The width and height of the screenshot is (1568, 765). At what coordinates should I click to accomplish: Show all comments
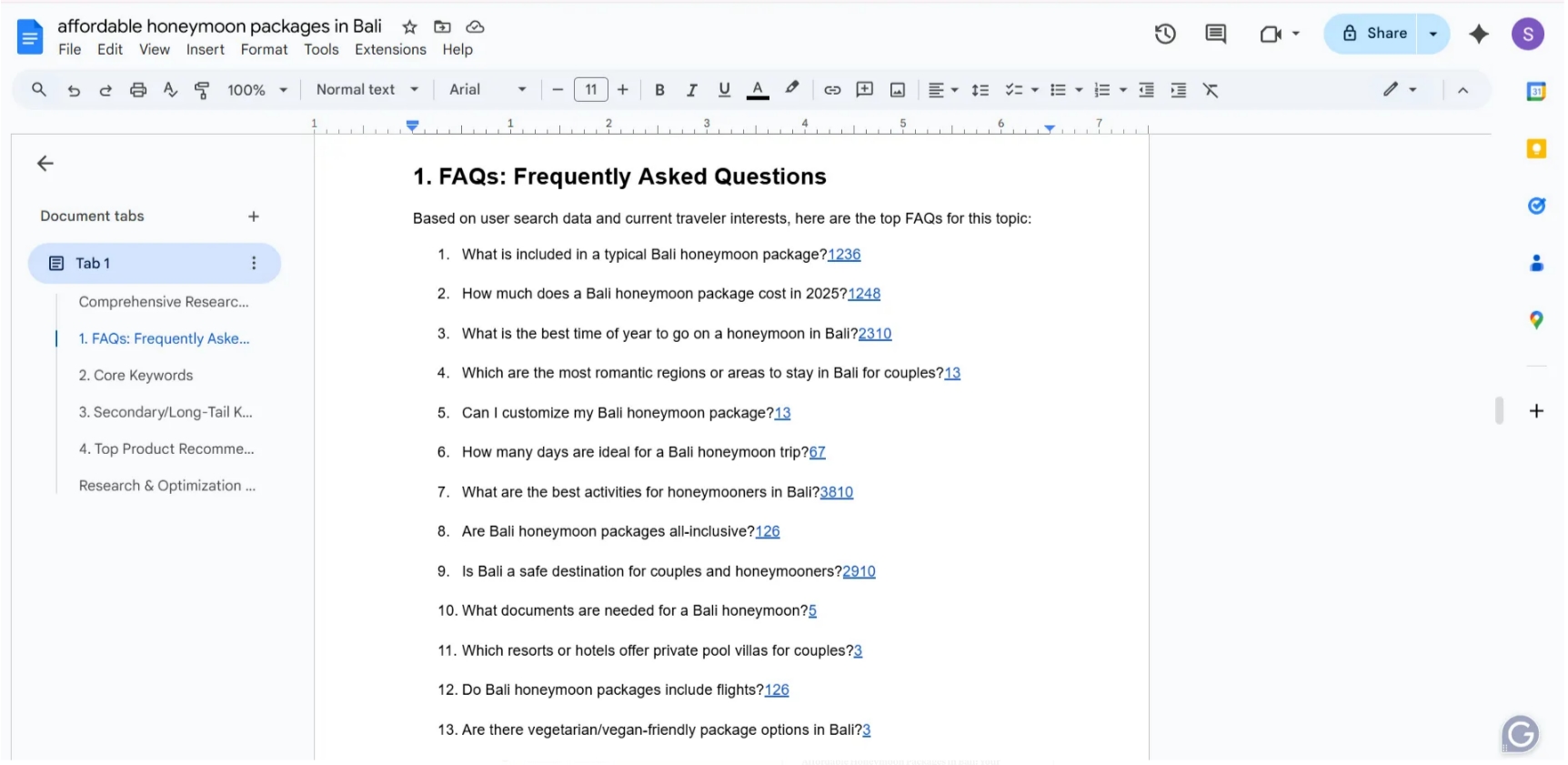tap(1216, 34)
